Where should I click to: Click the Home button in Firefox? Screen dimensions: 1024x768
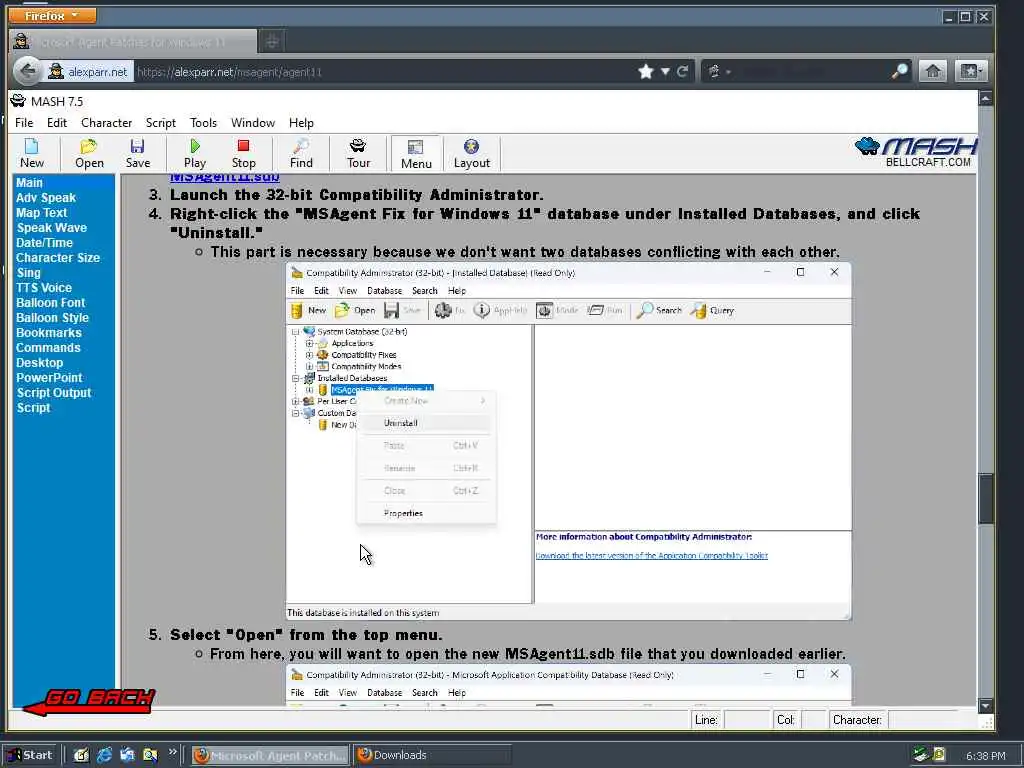tap(933, 71)
